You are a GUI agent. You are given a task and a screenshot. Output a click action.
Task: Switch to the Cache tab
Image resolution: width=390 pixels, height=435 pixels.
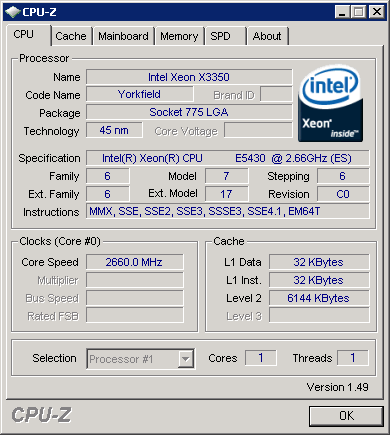(x=71, y=36)
